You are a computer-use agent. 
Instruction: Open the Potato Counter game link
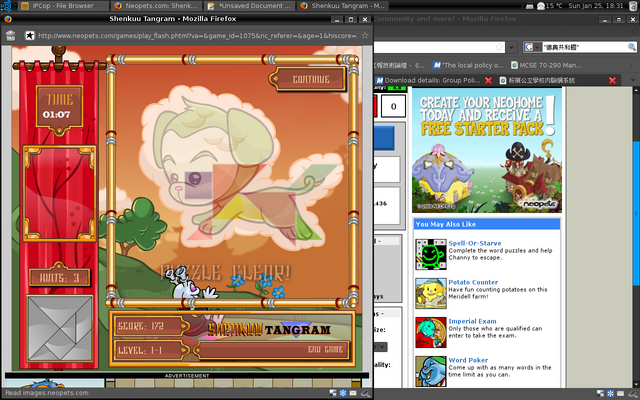(x=473, y=282)
